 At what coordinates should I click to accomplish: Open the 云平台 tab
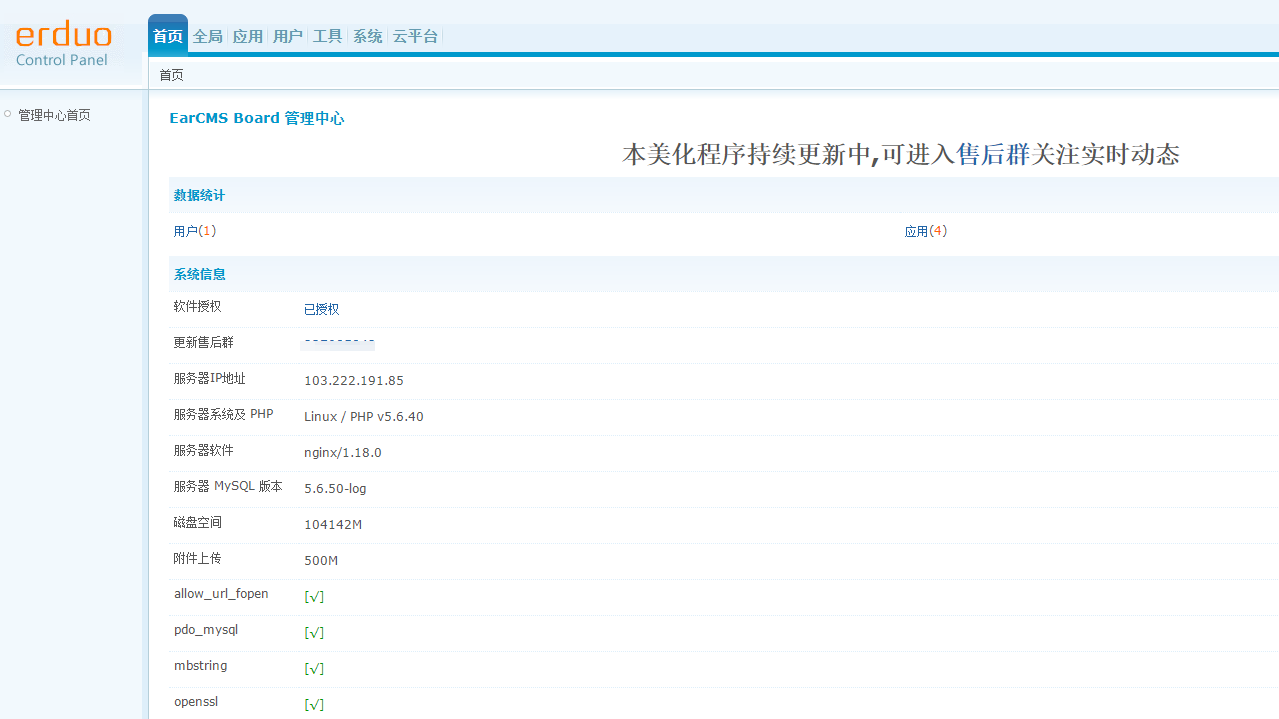click(x=415, y=36)
